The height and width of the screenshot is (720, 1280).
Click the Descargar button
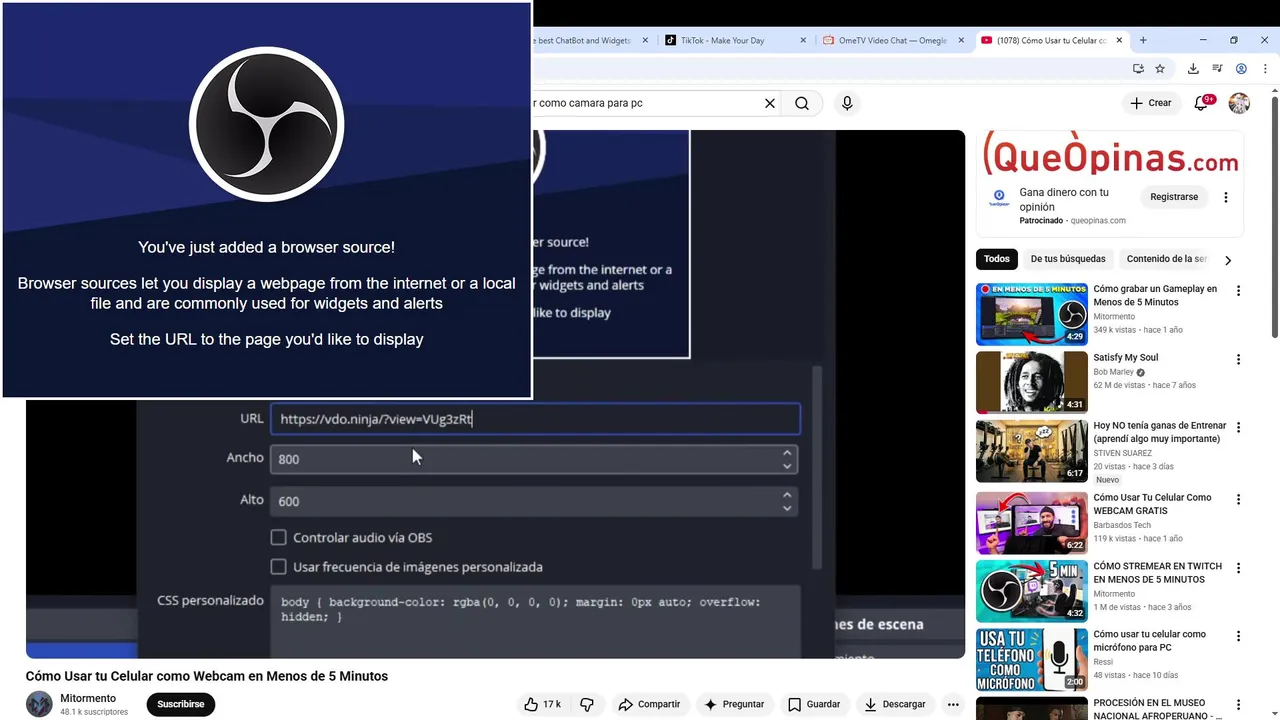click(x=895, y=704)
